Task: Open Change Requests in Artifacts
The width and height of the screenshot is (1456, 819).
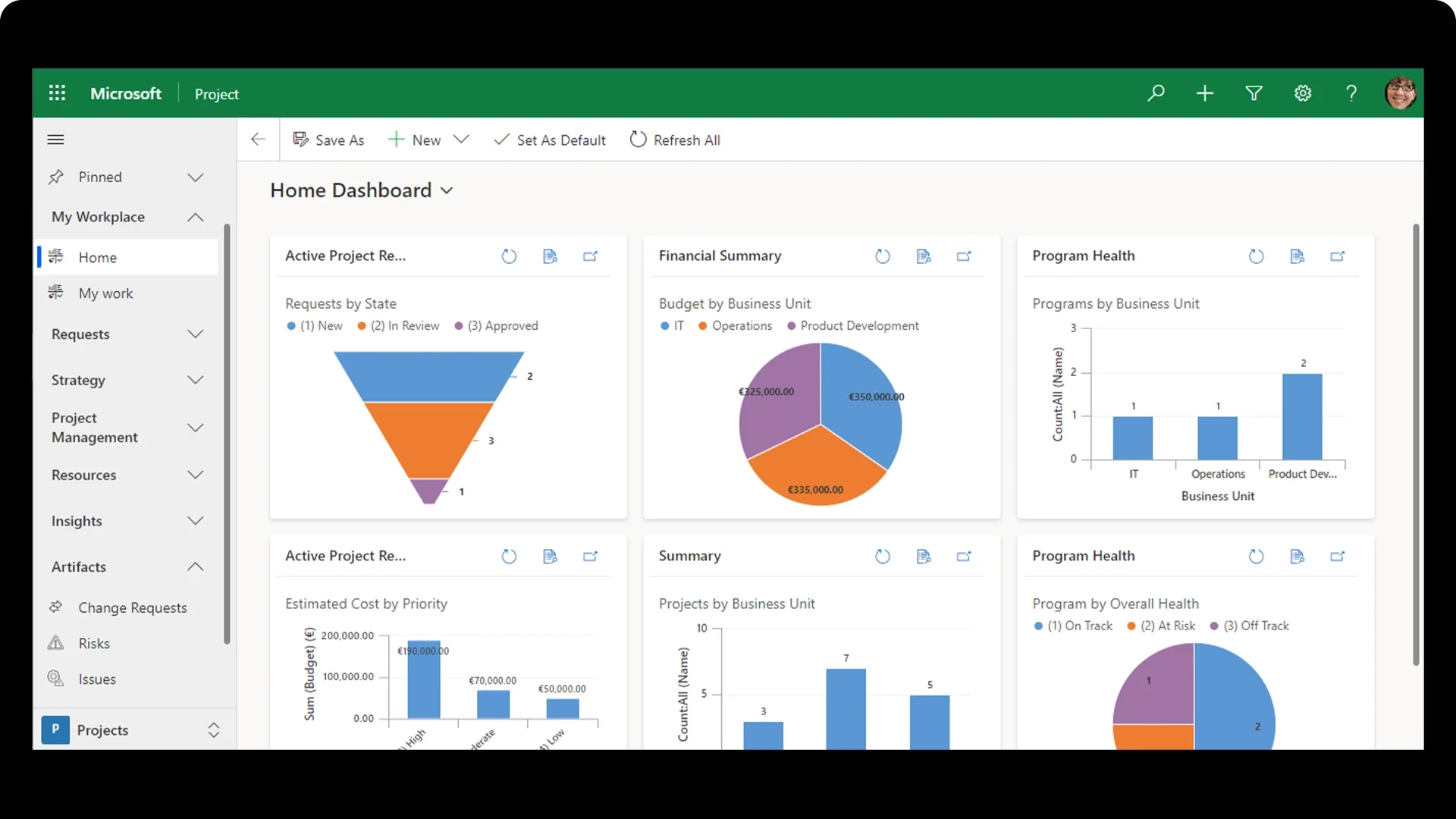Action: pos(132,607)
